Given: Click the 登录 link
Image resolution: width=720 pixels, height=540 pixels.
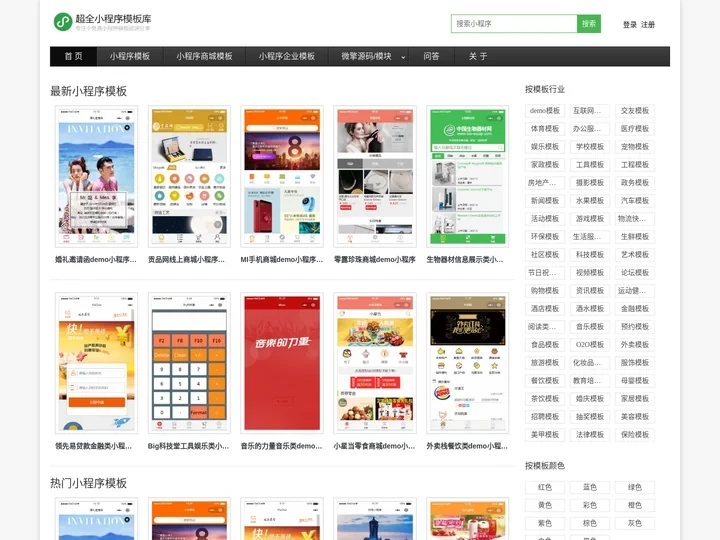Looking at the screenshot, I should tap(630, 25).
